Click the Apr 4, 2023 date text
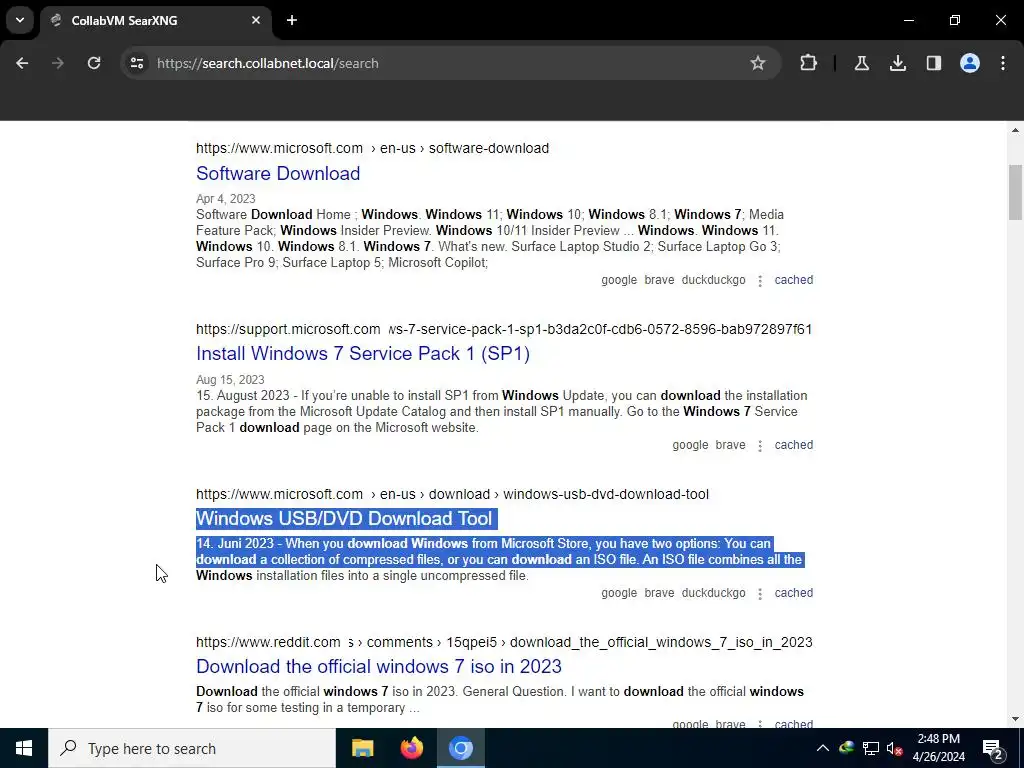This screenshot has height=768, width=1024. click(225, 199)
